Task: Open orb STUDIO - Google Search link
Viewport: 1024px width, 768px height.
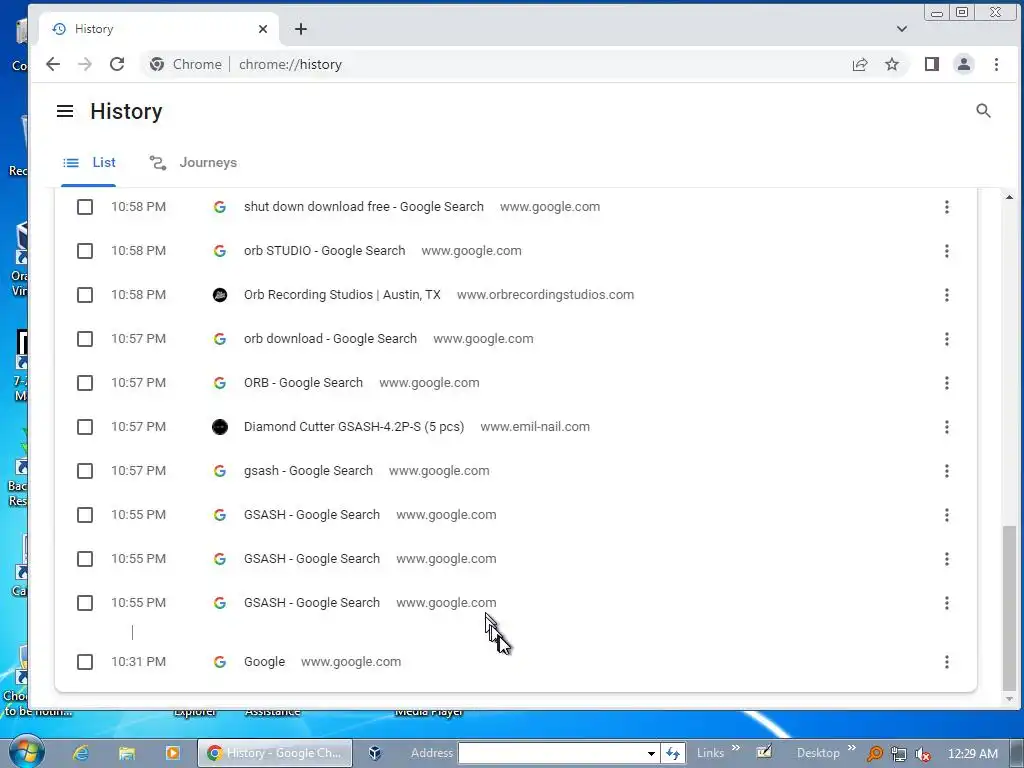Action: pyautogui.click(x=325, y=251)
